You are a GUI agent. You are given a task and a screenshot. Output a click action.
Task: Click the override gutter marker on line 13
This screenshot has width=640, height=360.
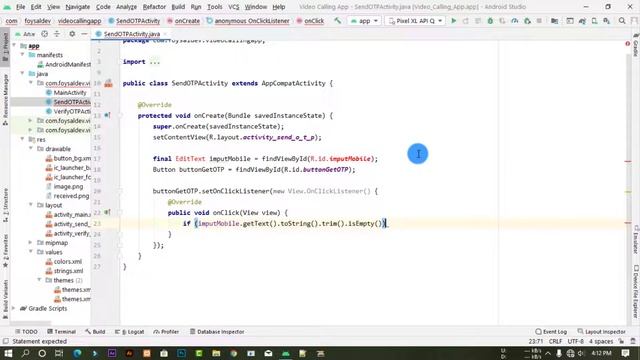pos(107,116)
